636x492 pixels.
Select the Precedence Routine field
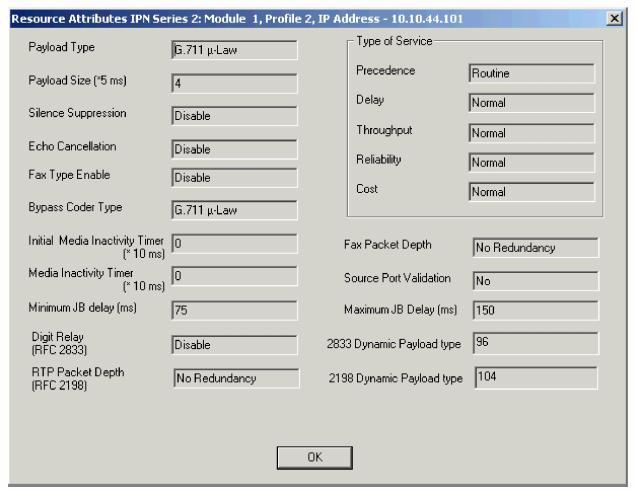(530, 73)
